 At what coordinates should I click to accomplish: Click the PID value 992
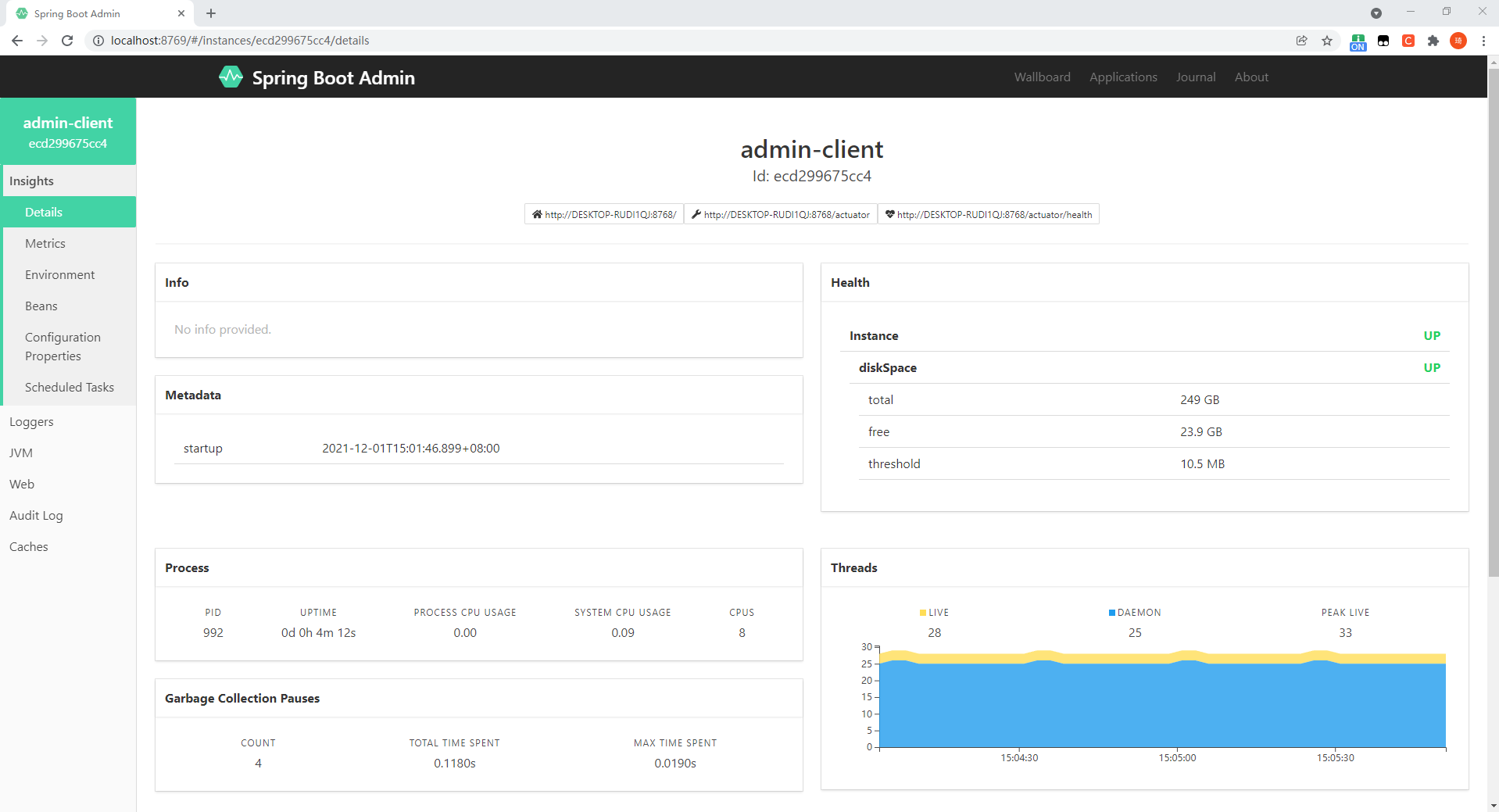[x=213, y=632]
